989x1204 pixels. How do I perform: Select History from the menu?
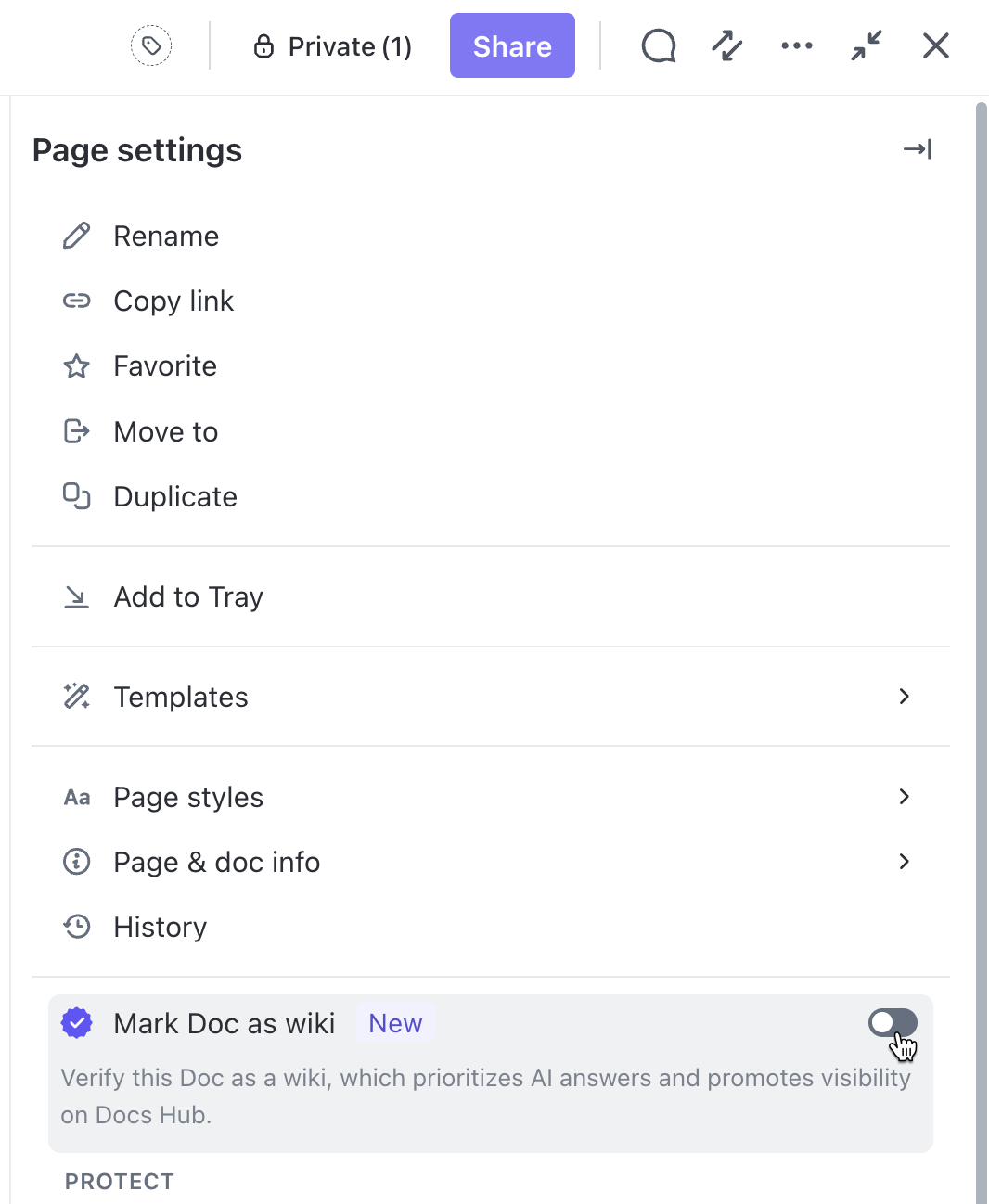tap(160, 927)
